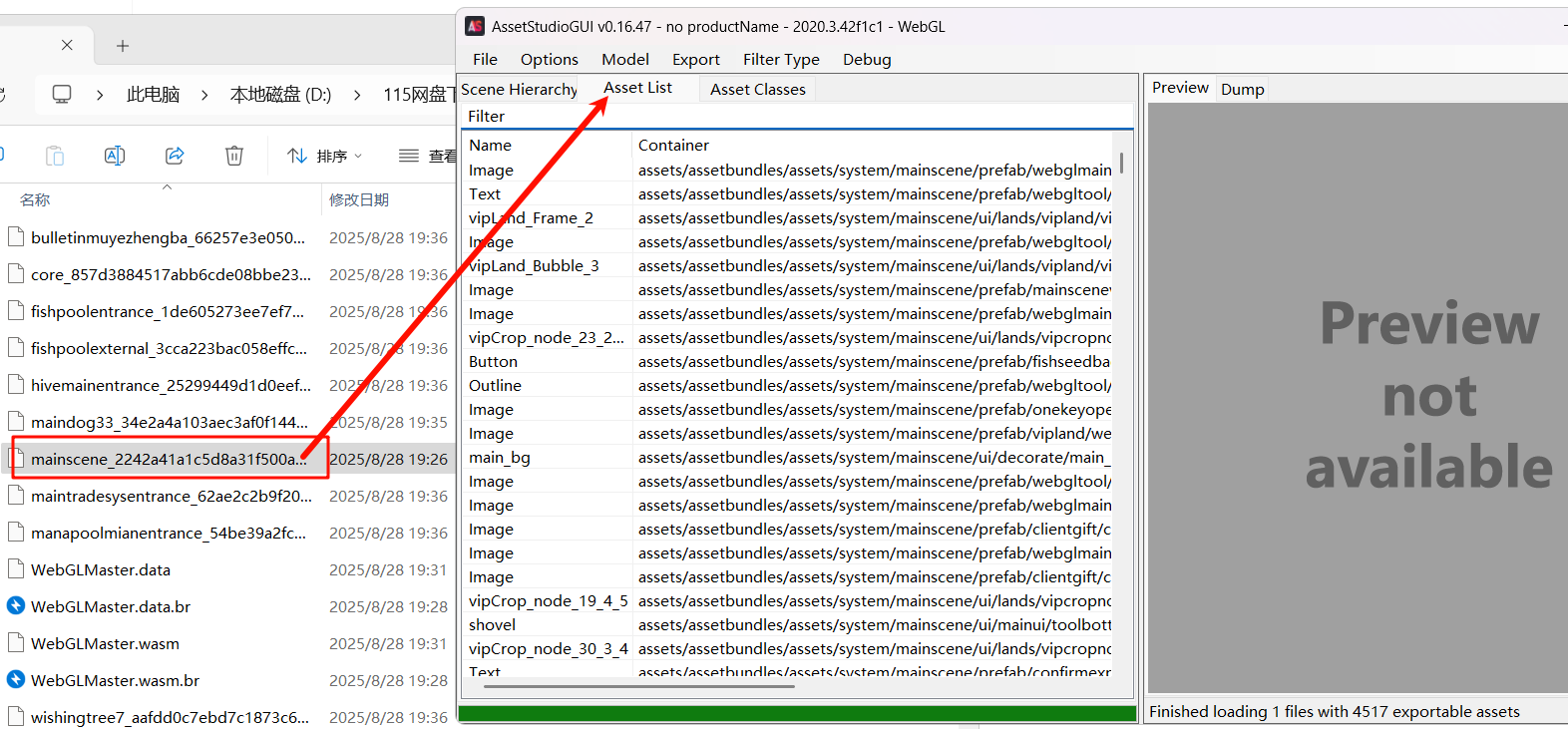
Task: Open the Debug menu
Action: pyautogui.click(x=867, y=60)
